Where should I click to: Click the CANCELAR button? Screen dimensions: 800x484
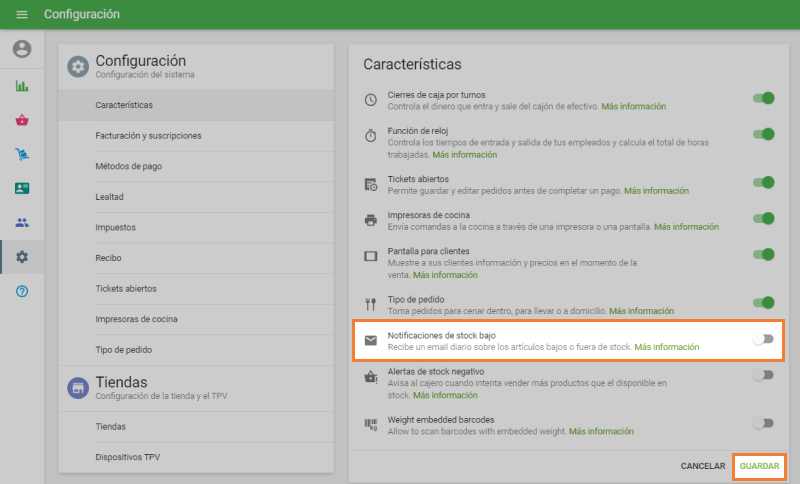[702, 466]
